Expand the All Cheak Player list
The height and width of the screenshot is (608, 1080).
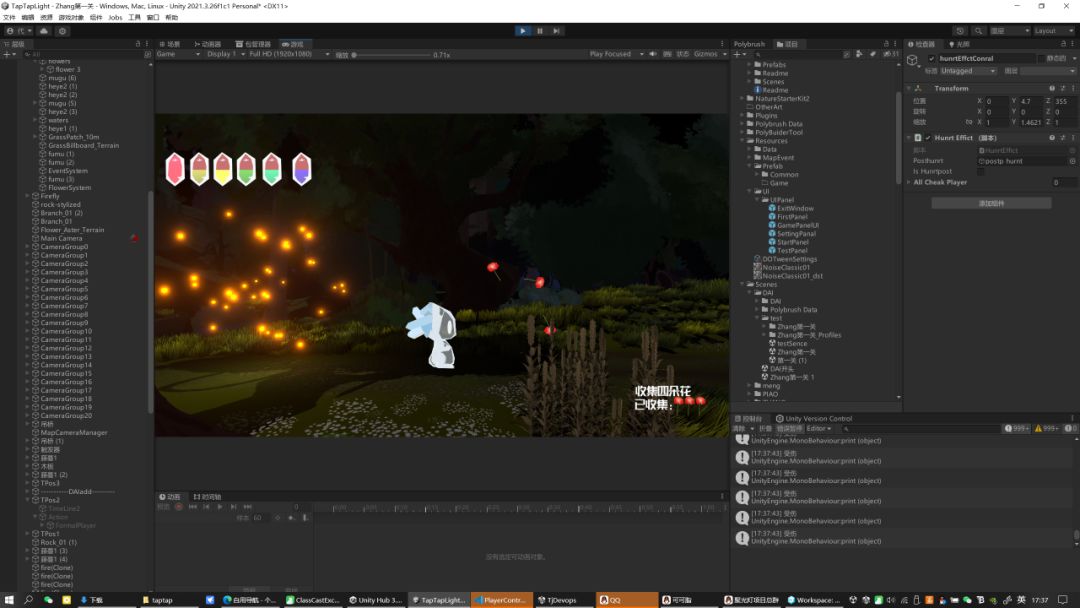click(x=909, y=183)
